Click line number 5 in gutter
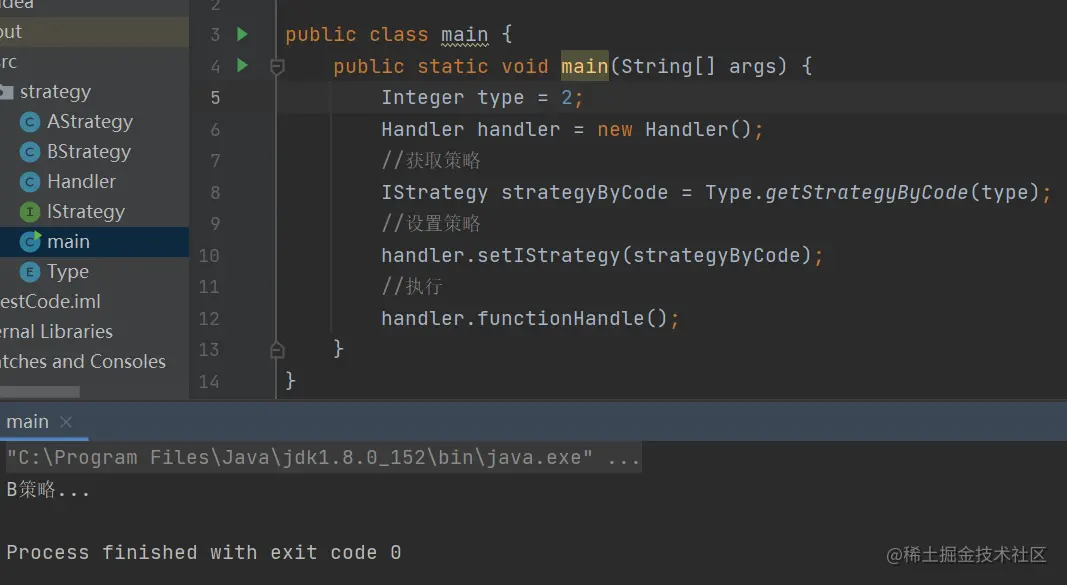1067x585 pixels. [215, 98]
